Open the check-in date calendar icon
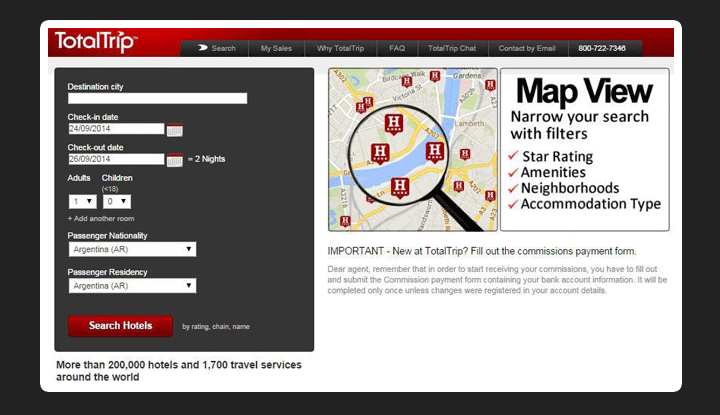The image size is (720, 415). (x=174, y=130)
